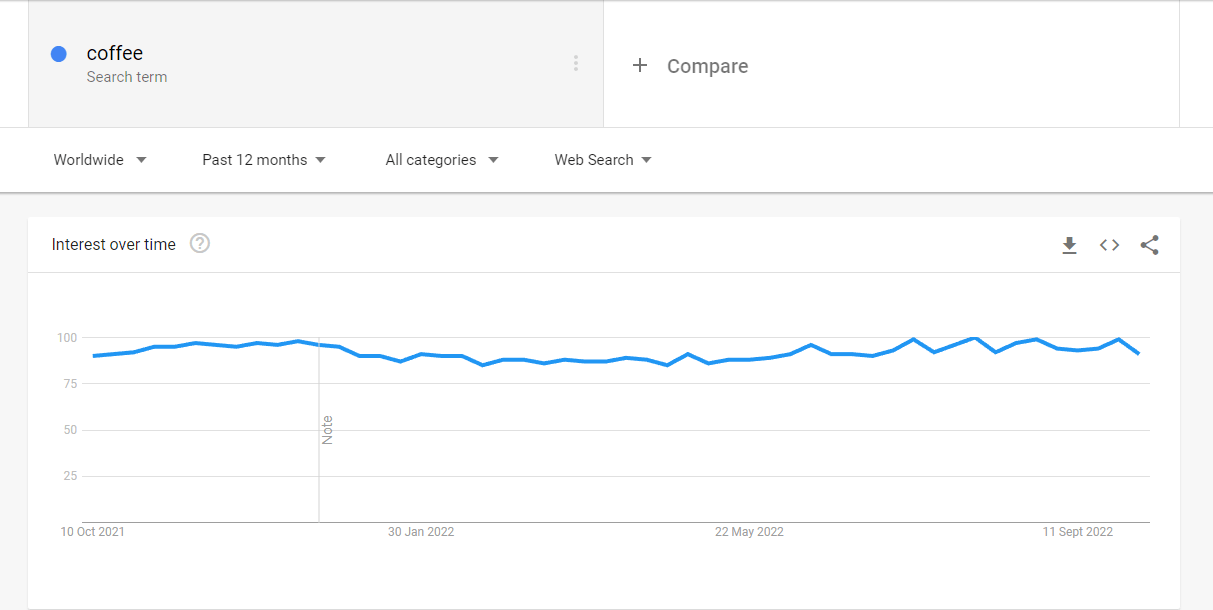This screenshot has width=1213, height=610.
Task: Expand the All categories dropdown
Action: point(442,160)
